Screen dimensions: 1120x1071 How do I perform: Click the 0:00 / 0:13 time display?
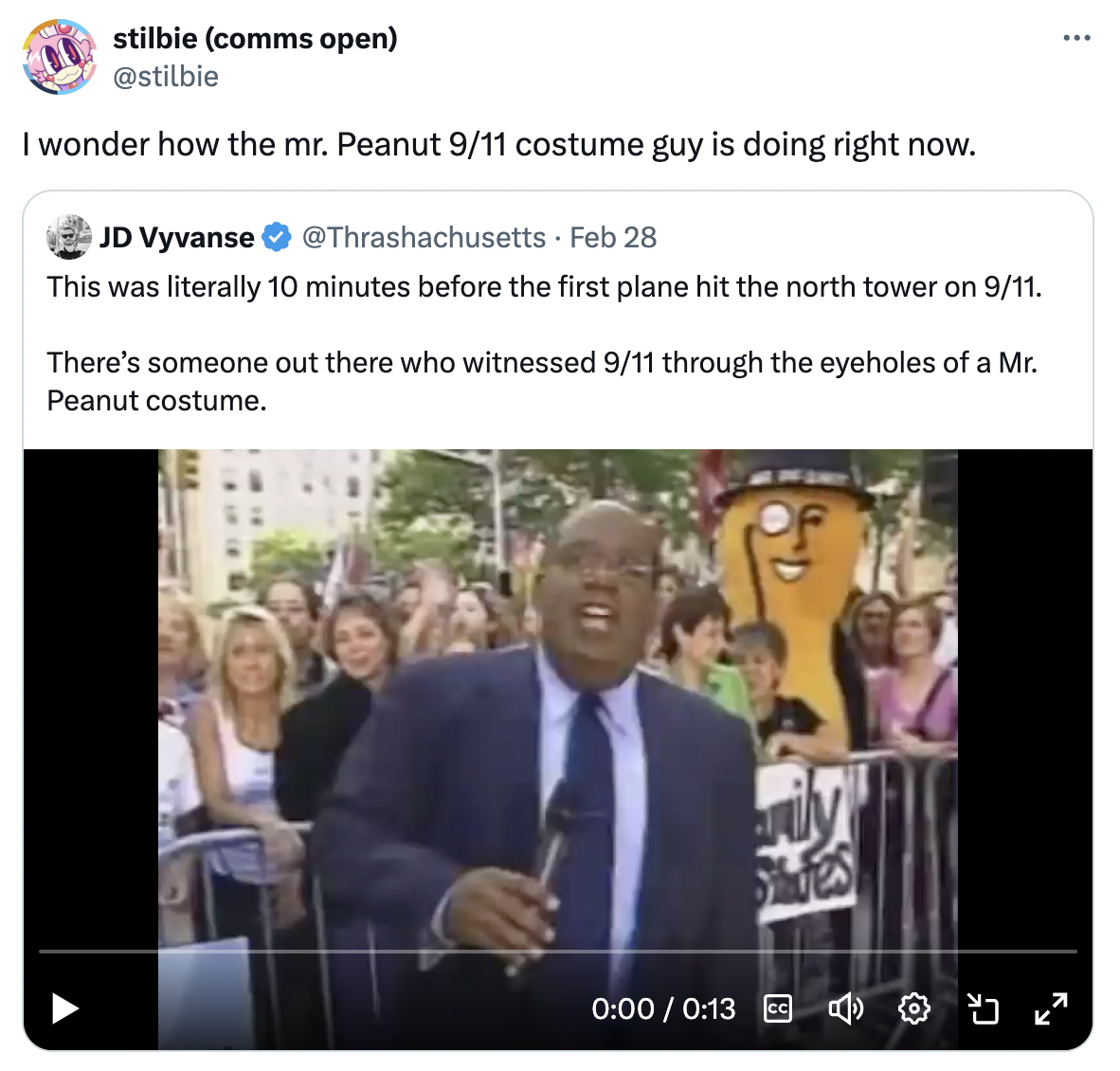point(663,1008)
